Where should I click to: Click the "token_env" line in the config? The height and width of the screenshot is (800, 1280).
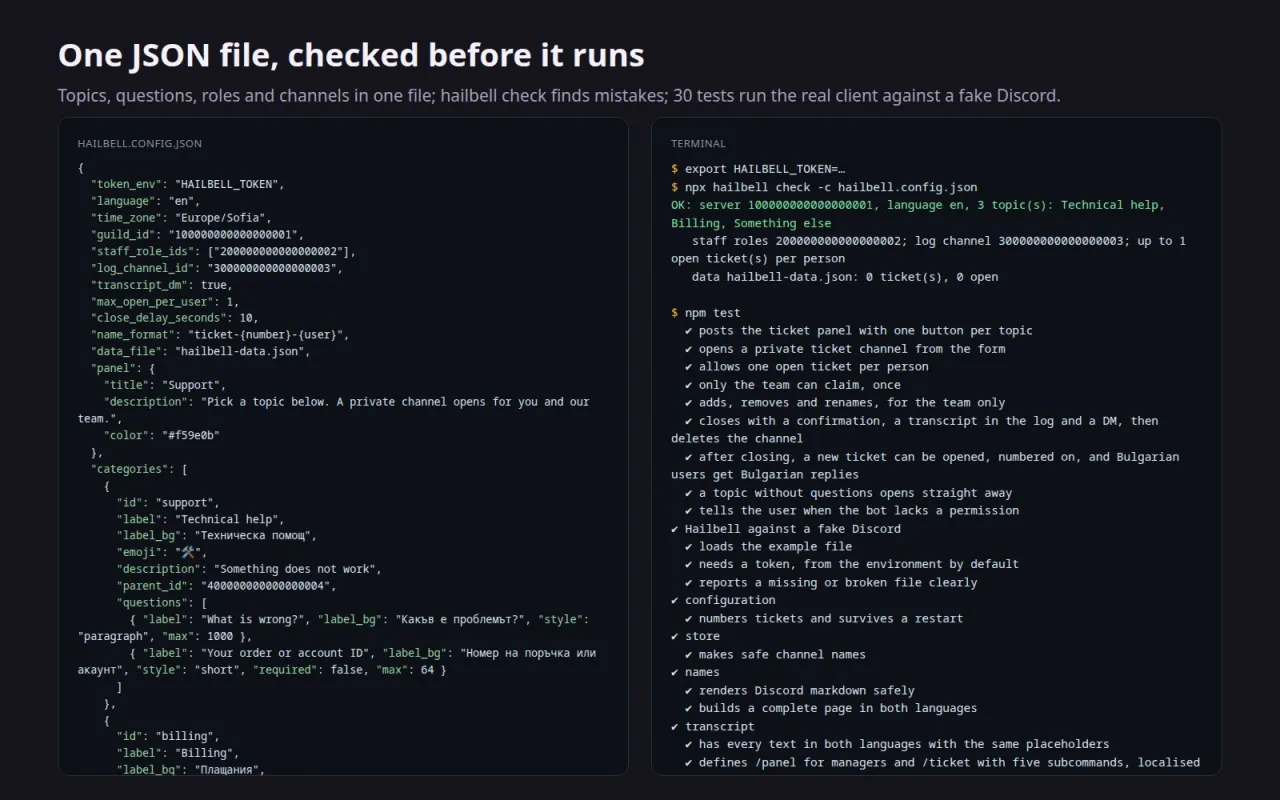coord(188,185)
